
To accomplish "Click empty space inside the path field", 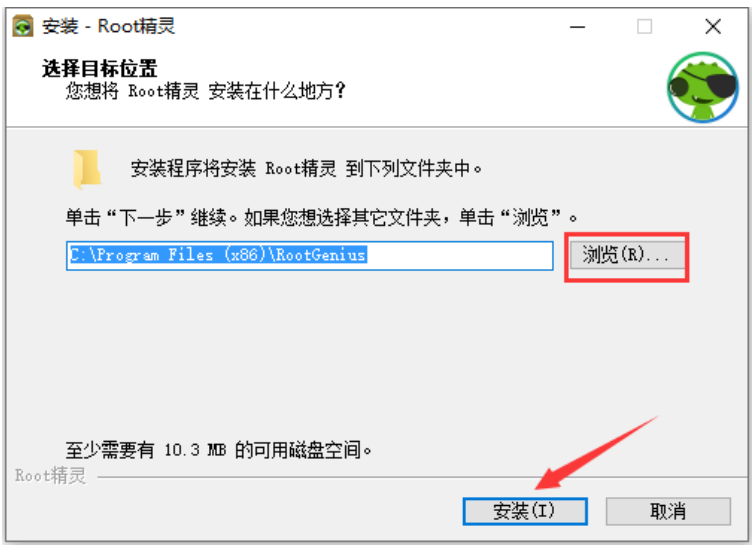I will (x=459, y=255).
